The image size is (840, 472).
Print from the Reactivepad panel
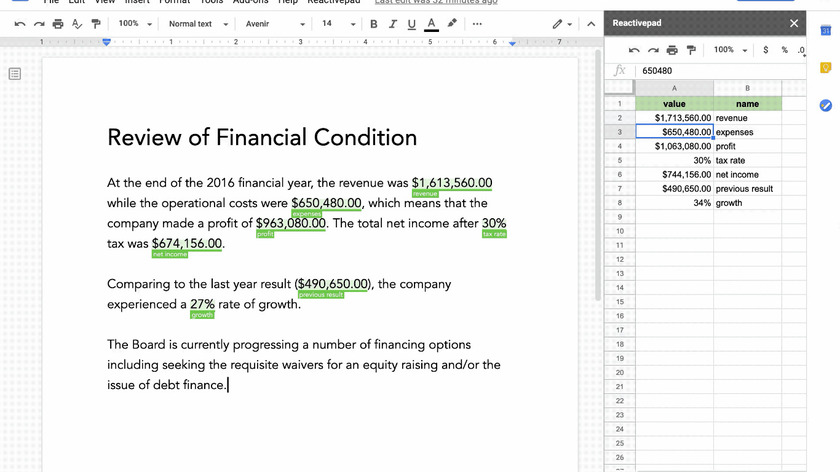[x=672, y=50]
